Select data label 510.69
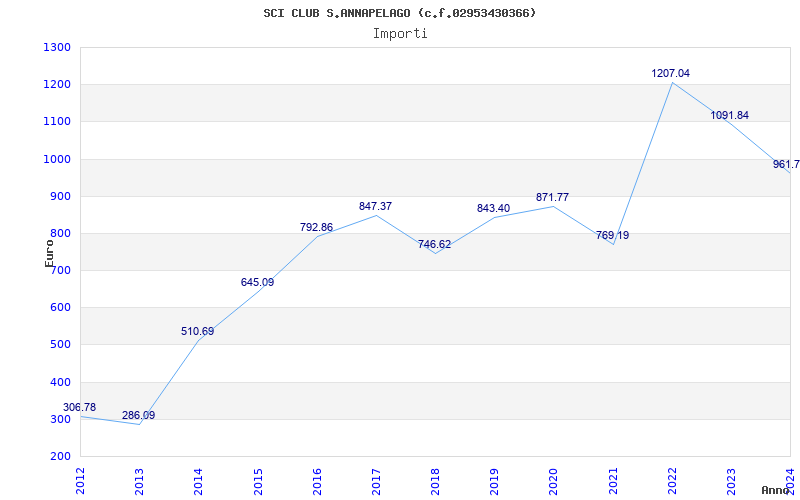The width and height of the screenshot is (800, 500). [x=197, y=332]
